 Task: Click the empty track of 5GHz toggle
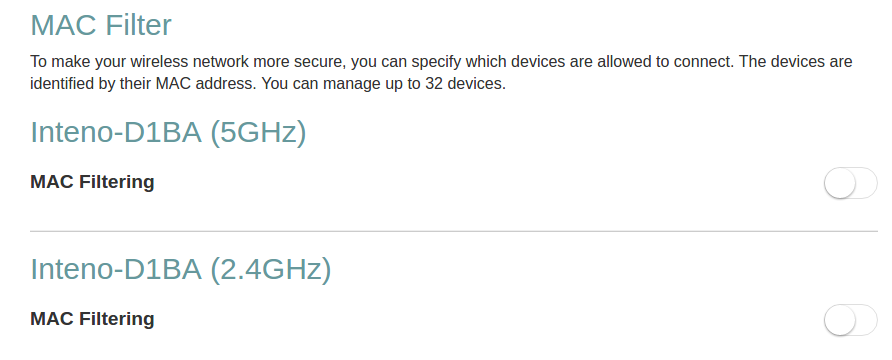coord(866,183)
